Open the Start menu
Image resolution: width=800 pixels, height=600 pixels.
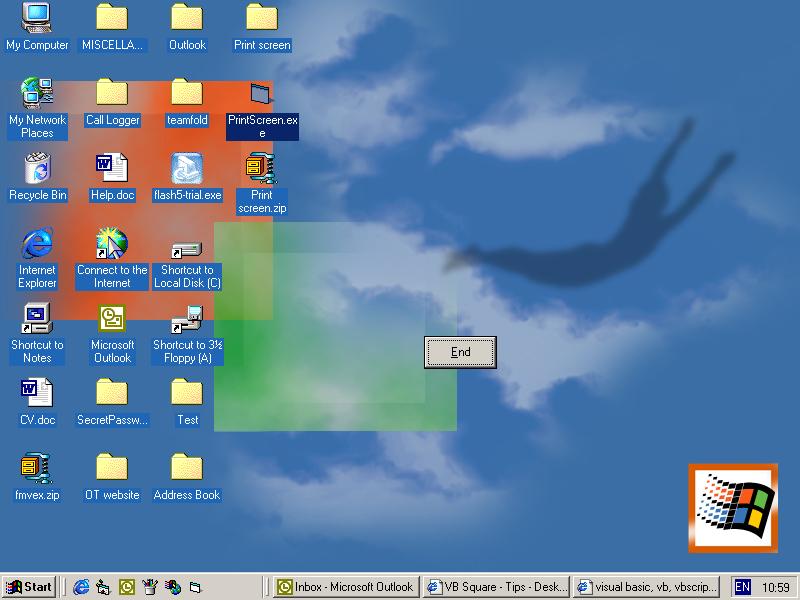coord(29,587)
